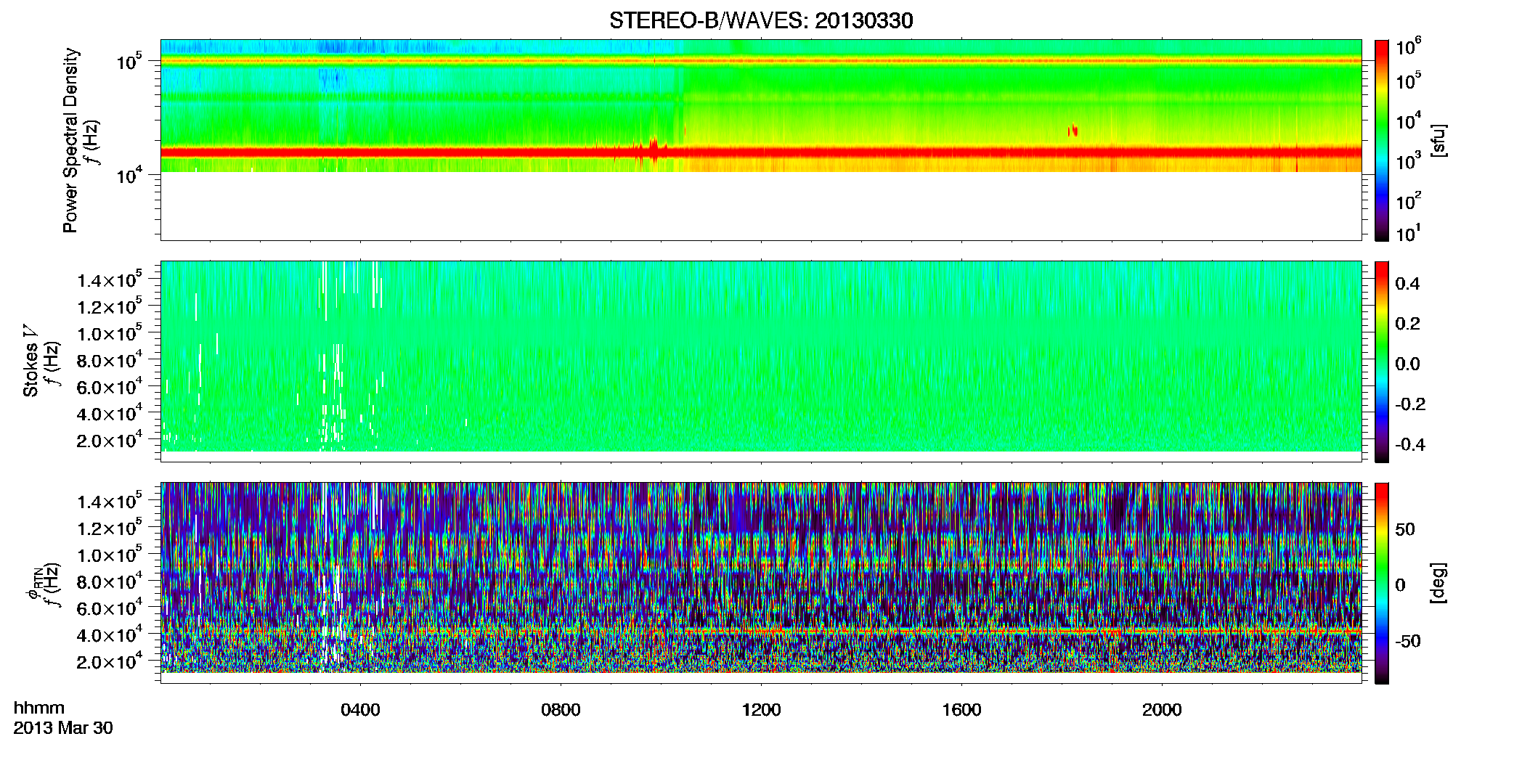Click the 1200 time axis label
This screenshot has height=784, width=1522.
(761, 710)
